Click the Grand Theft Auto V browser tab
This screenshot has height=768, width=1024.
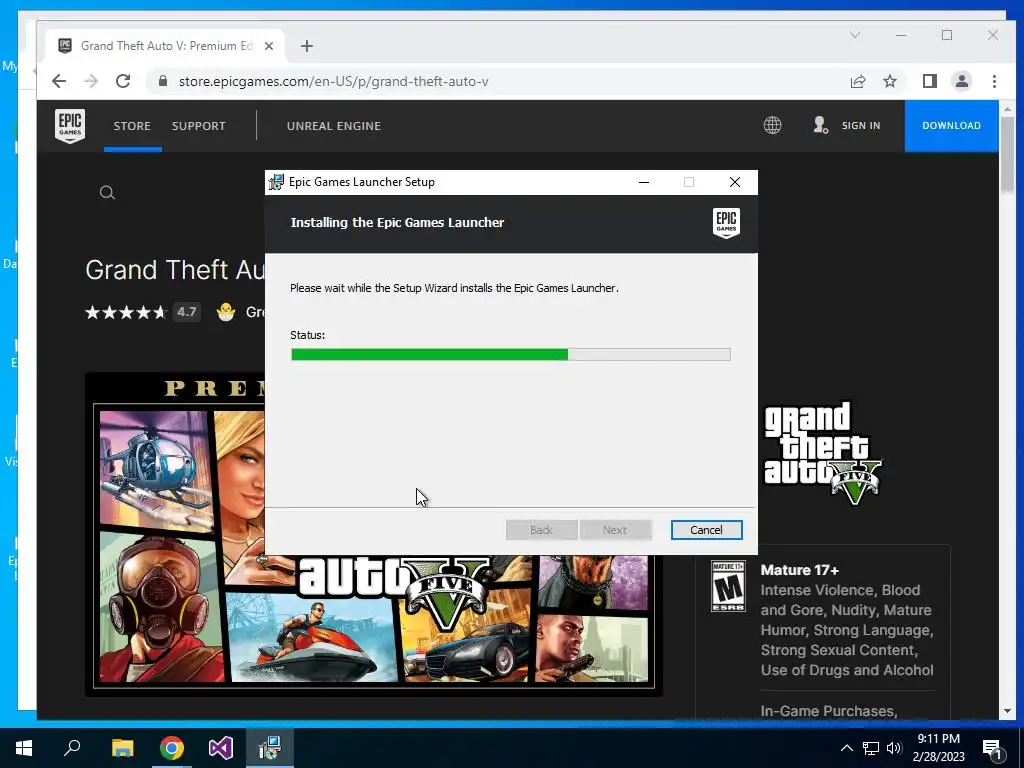[166, 46]
